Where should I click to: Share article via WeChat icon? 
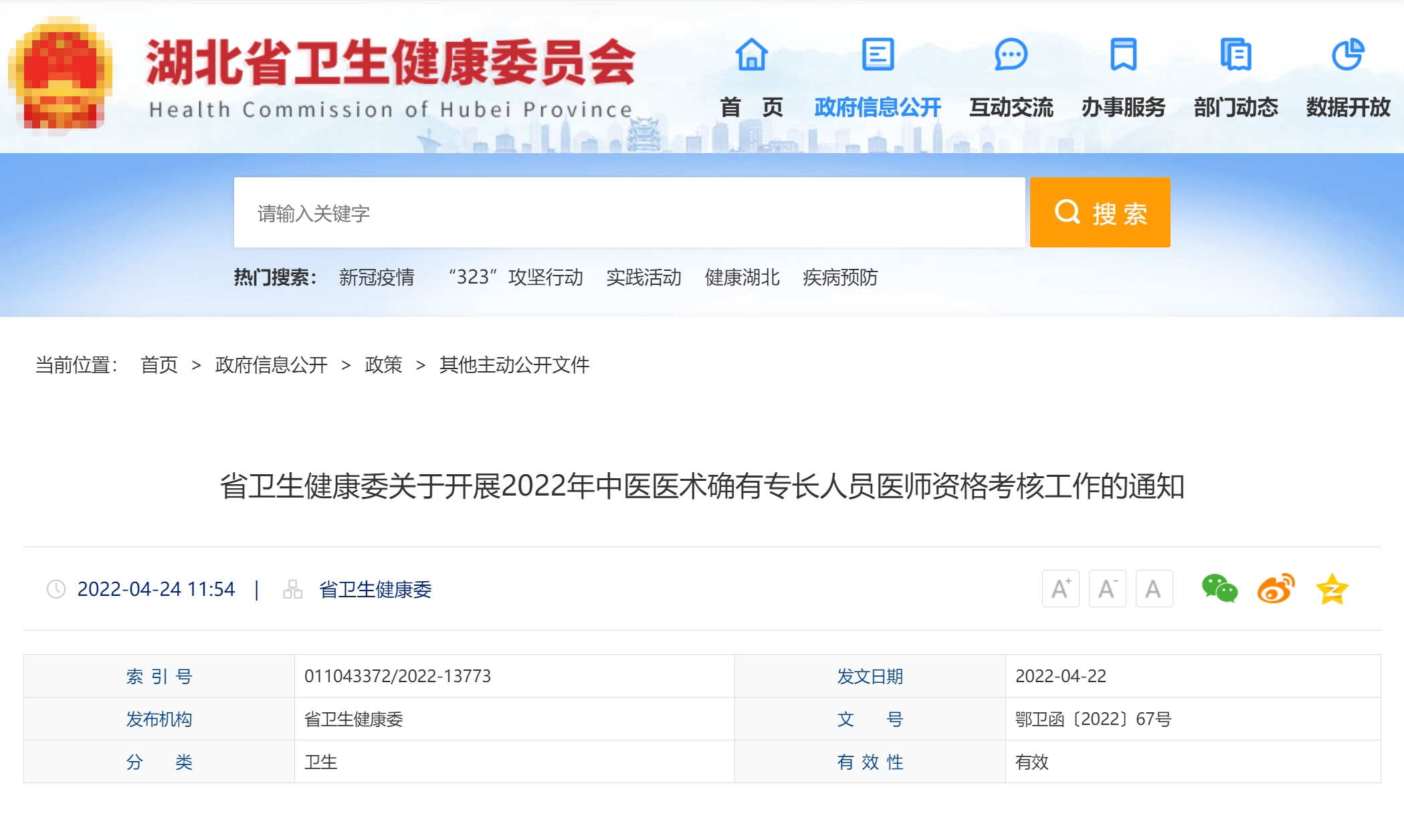1219,589
